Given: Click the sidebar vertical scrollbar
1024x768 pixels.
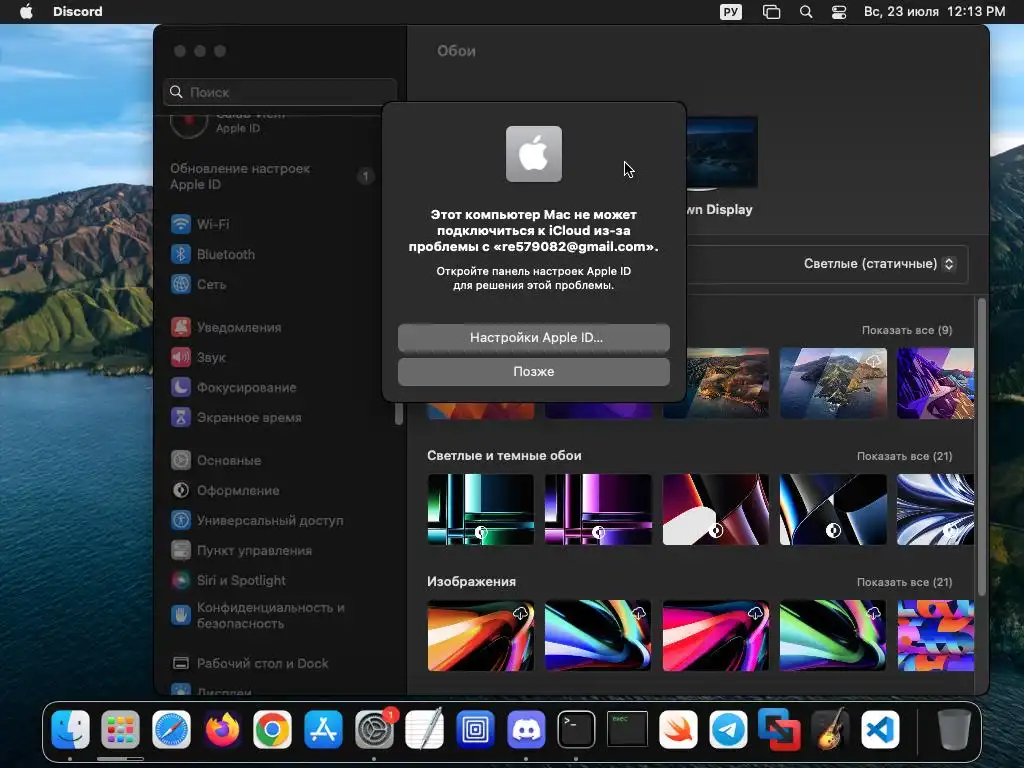Looking at the screenshot, I should pos(399,414).
